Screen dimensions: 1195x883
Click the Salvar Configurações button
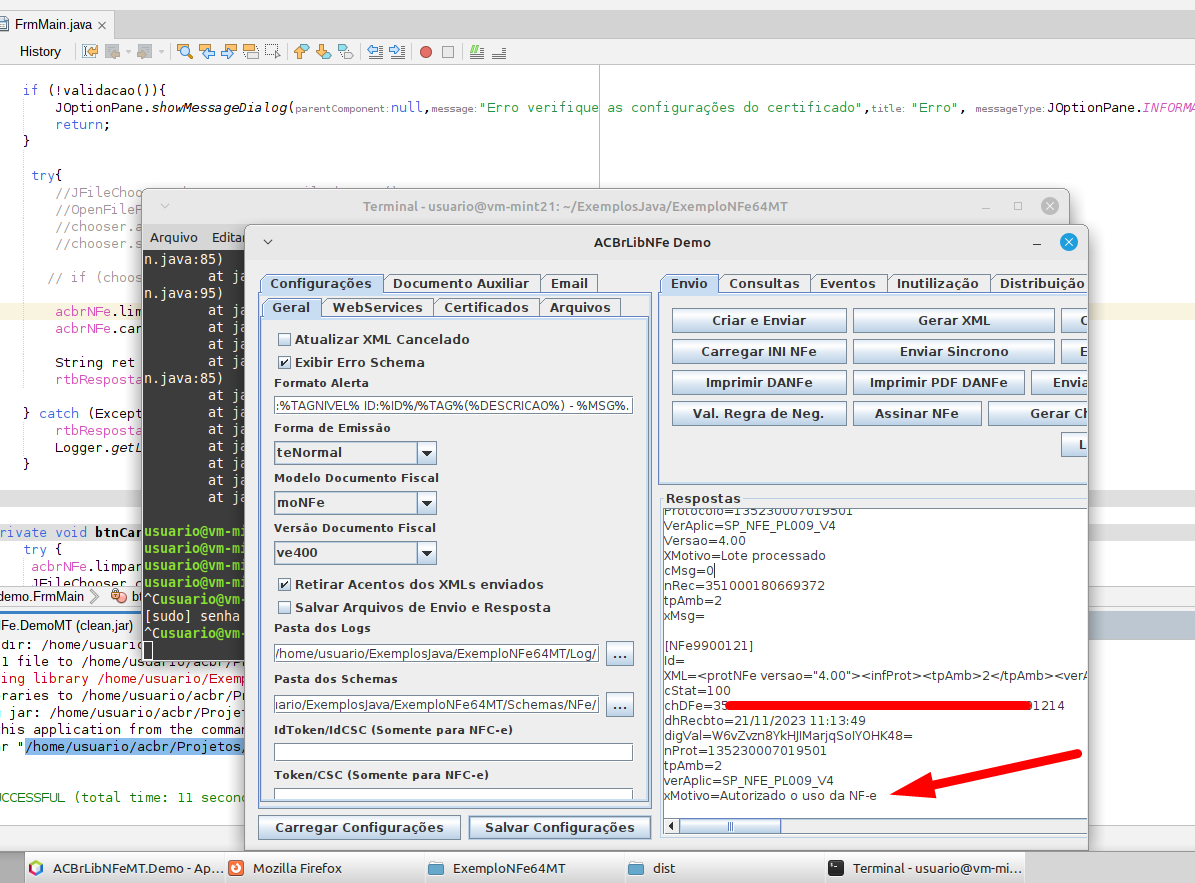559,827
